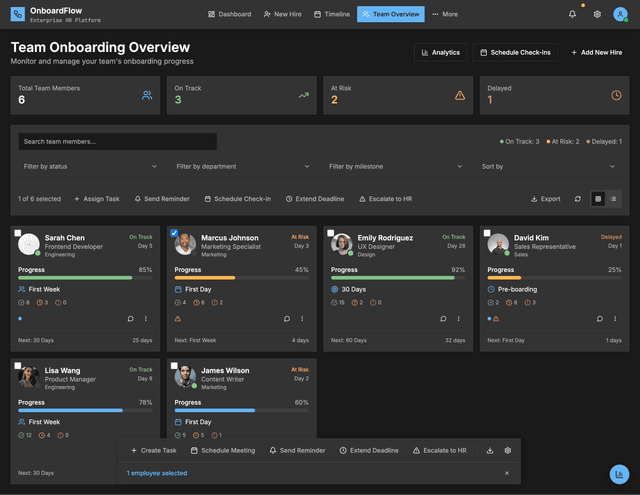Open more options on Emily Rodriguez's card

(x=459, y=319)
